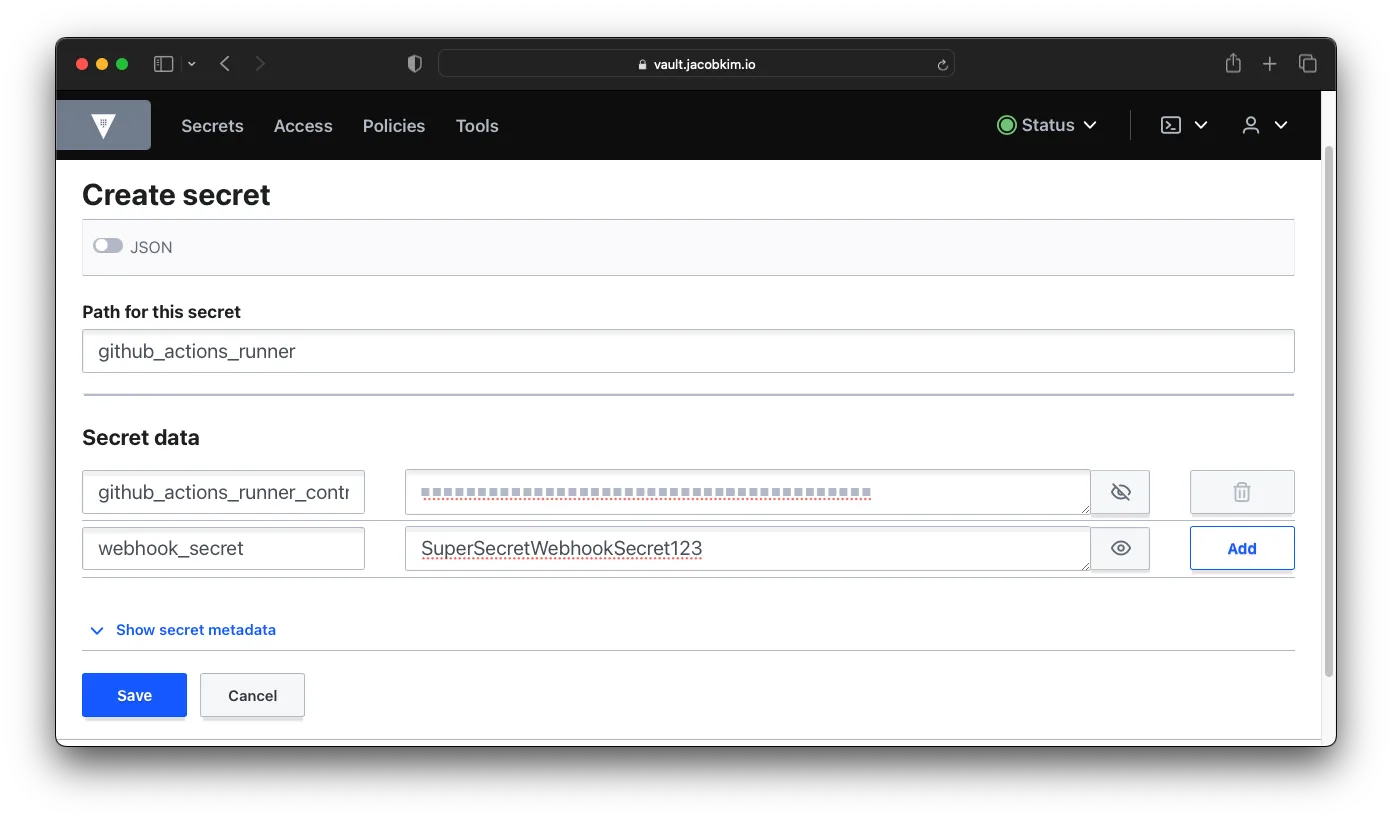
Task: Delete the github_actions_runner_controller row
Action: 1242,492
